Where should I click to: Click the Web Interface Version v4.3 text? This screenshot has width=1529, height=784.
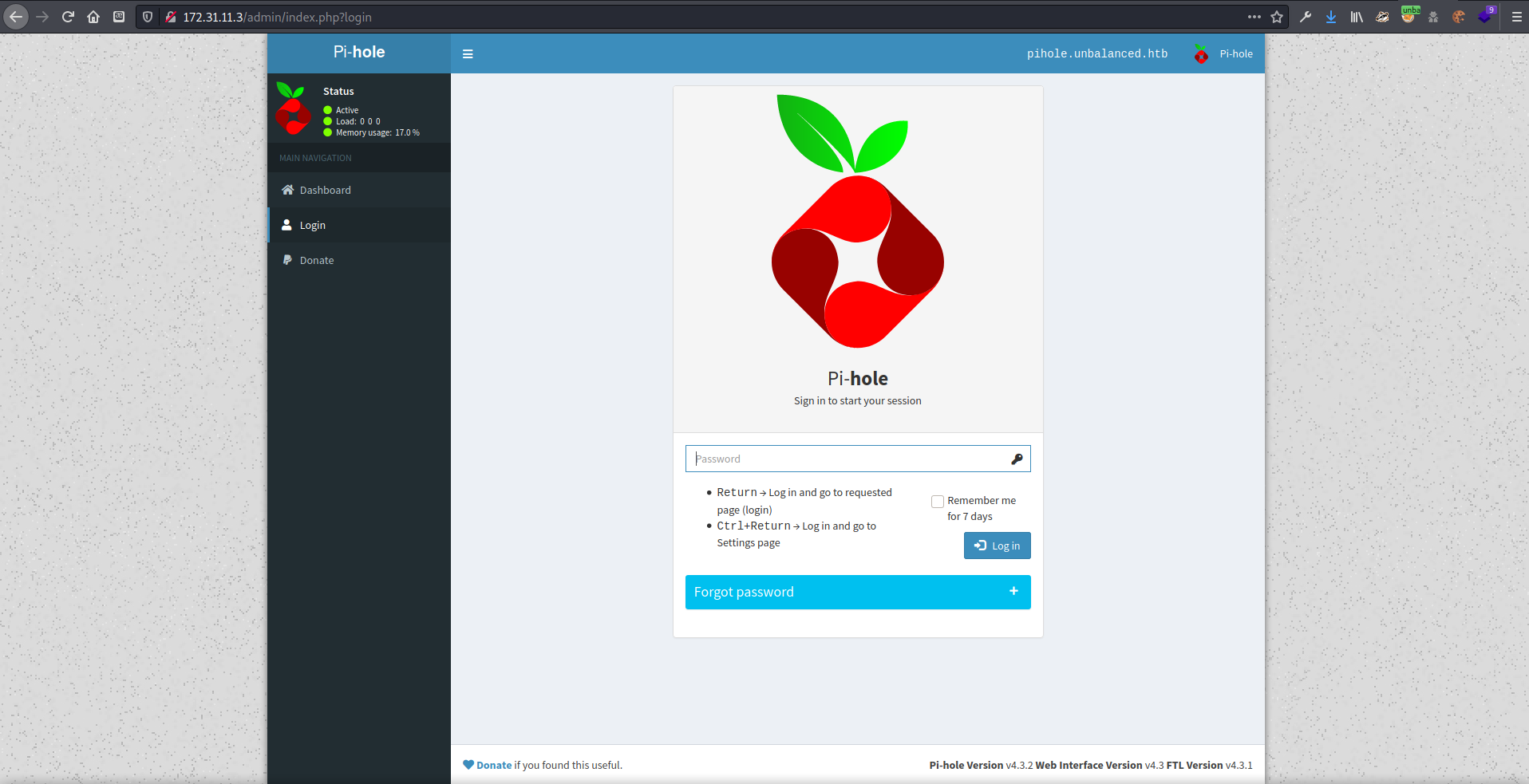pos(1100,765)
